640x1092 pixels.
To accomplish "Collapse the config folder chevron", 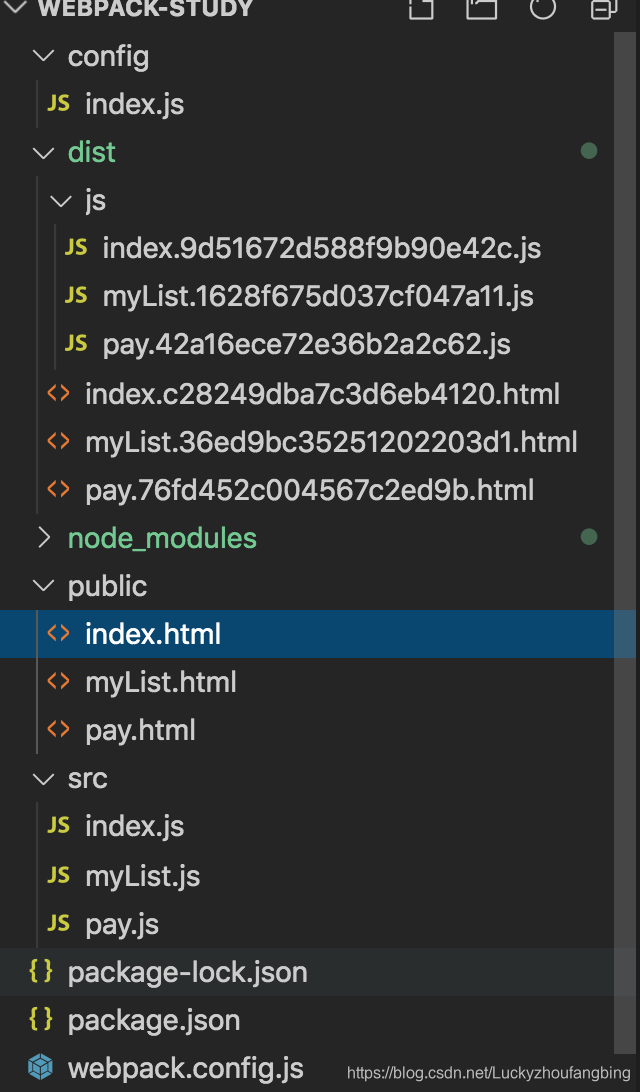I will [44, 56].
